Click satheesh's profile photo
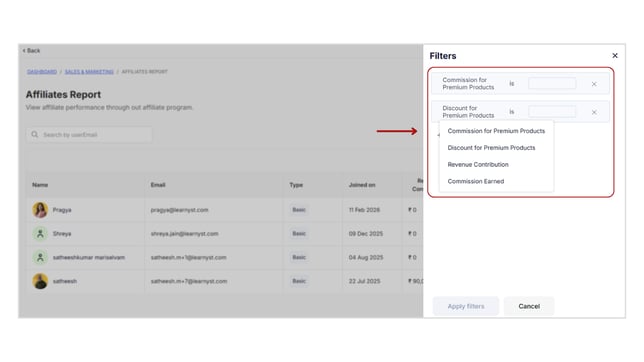 pyautogui.click(x=40, y=281)
